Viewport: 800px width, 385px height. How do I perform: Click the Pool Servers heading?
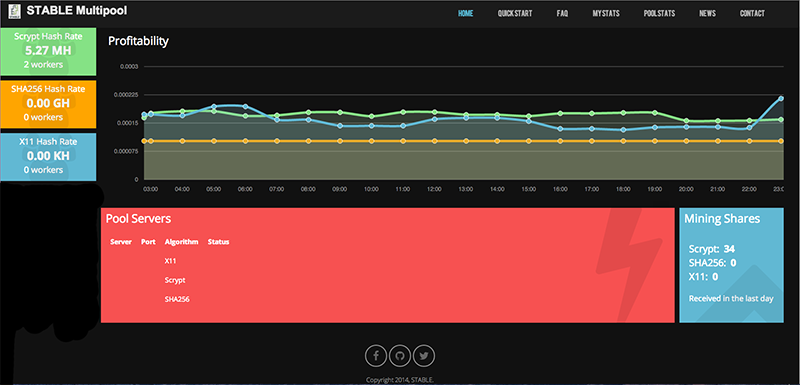[x=138, y=219]
